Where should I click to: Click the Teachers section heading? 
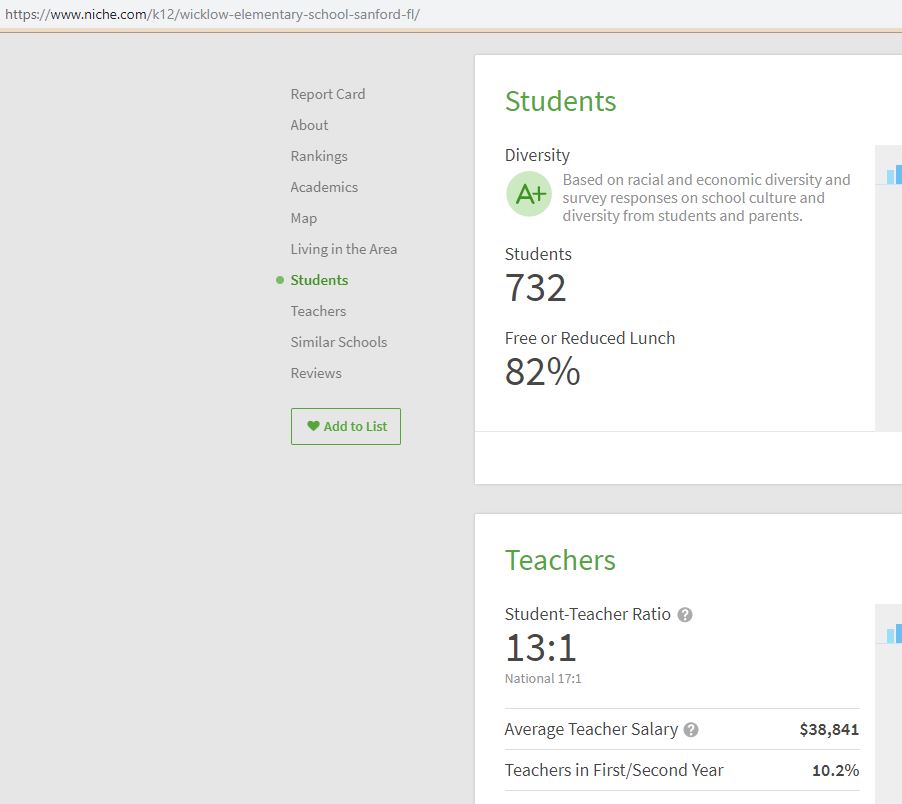coord(560,560)
